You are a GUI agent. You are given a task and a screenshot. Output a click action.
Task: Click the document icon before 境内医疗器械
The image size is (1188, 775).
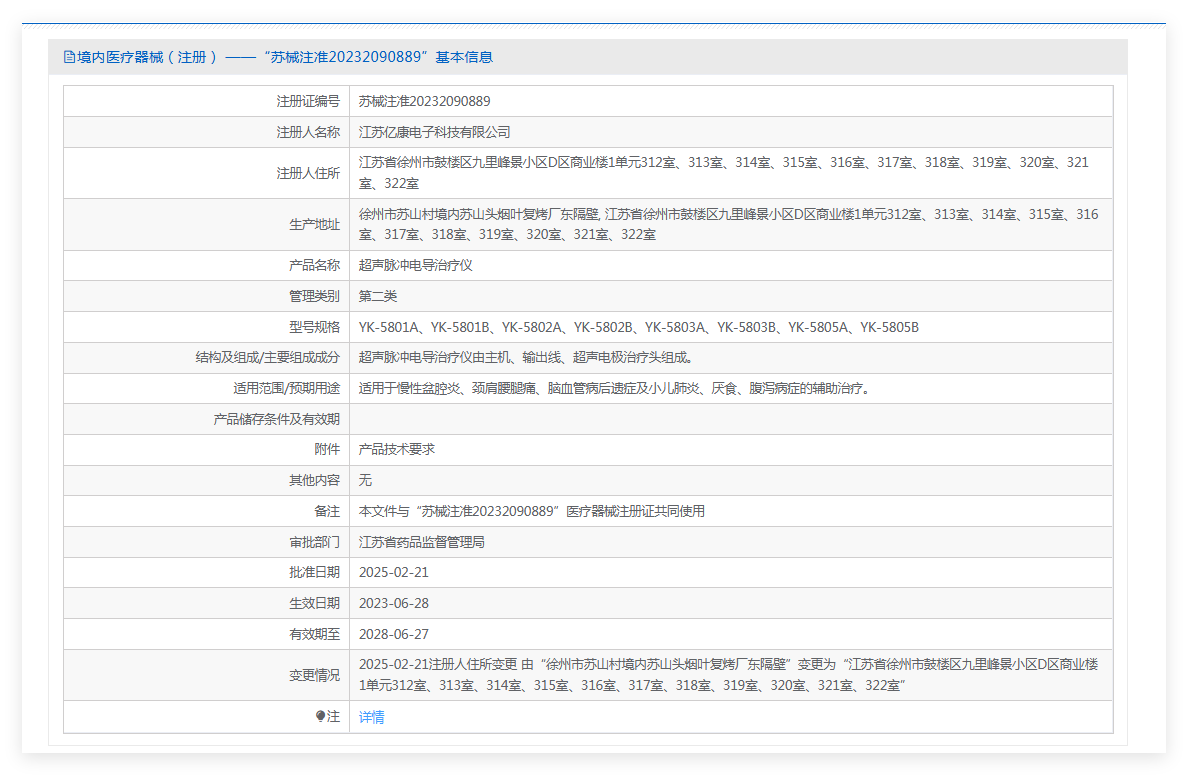69,57
